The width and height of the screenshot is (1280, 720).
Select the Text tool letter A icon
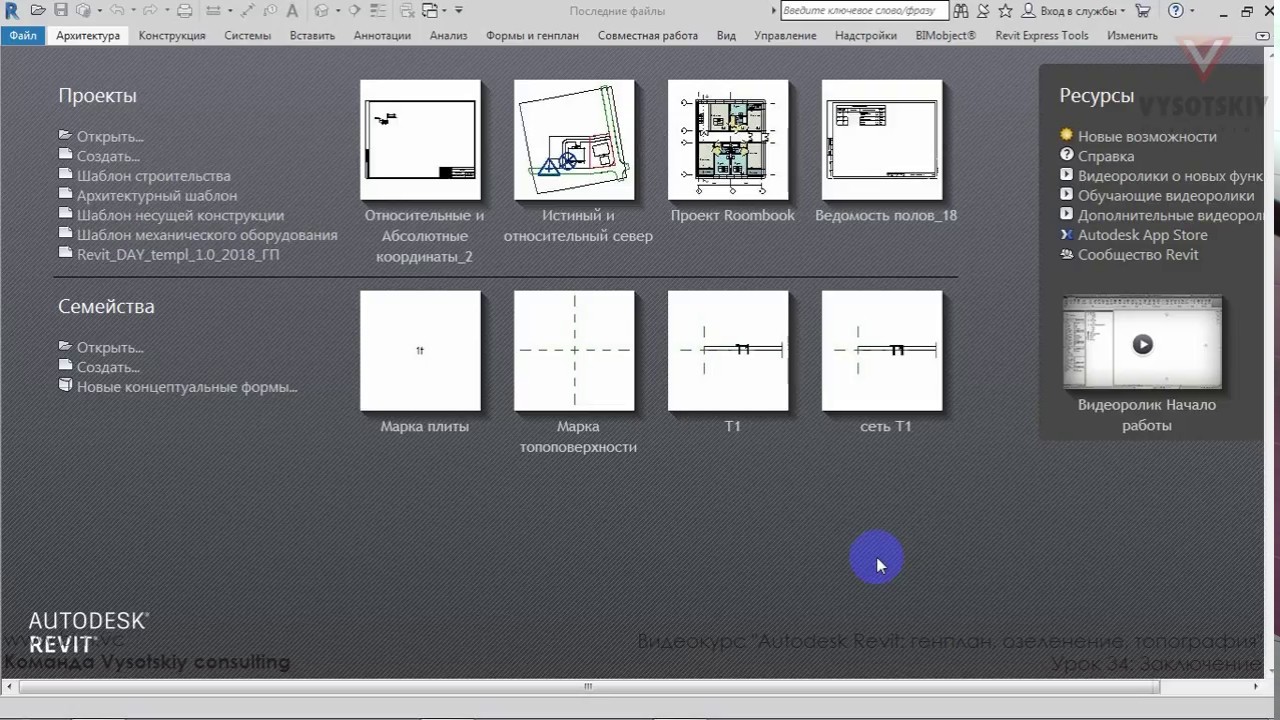tap(292, 10)
